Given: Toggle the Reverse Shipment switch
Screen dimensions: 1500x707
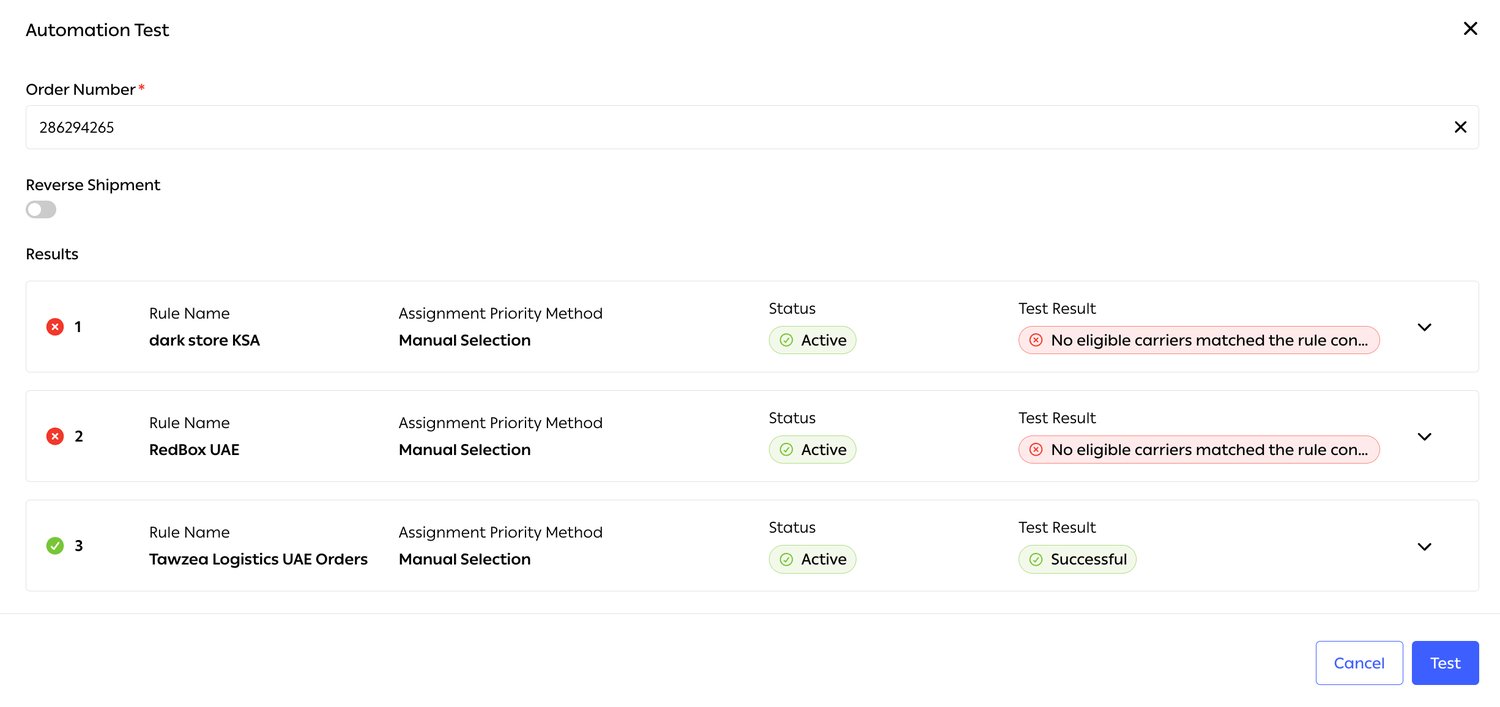Looking at the screenshot, I should (x=41, y=209).
